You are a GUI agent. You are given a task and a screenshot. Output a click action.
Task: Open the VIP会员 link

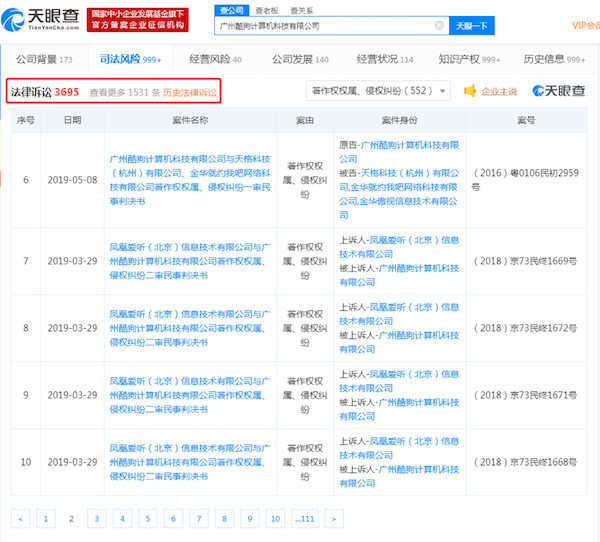tap(585, 25)
